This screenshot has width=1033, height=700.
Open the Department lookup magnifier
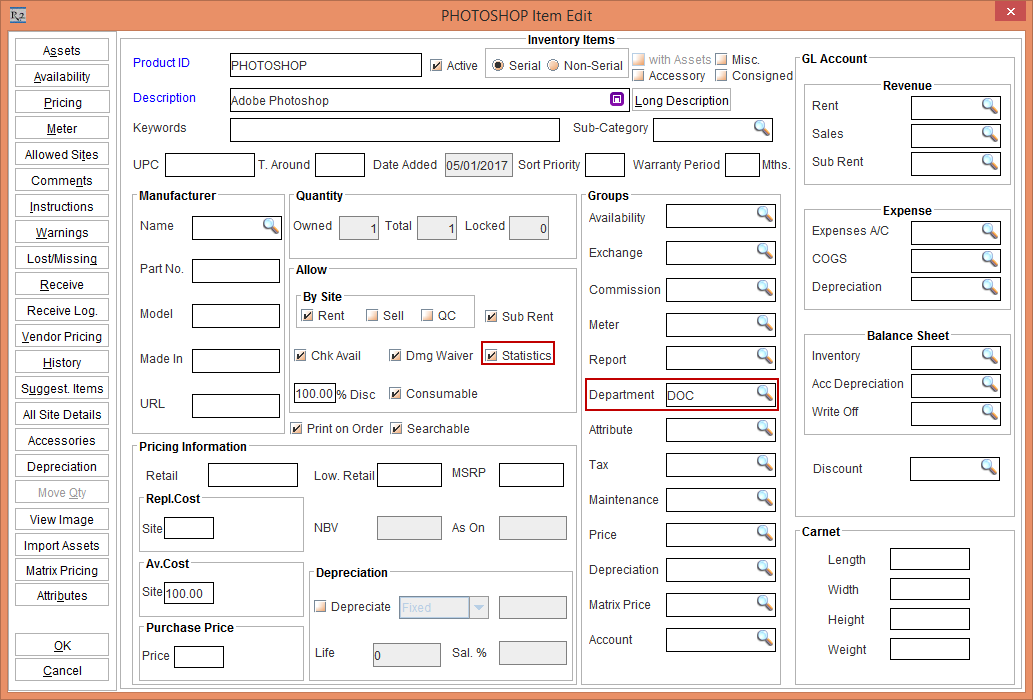(x=764, y=392)
